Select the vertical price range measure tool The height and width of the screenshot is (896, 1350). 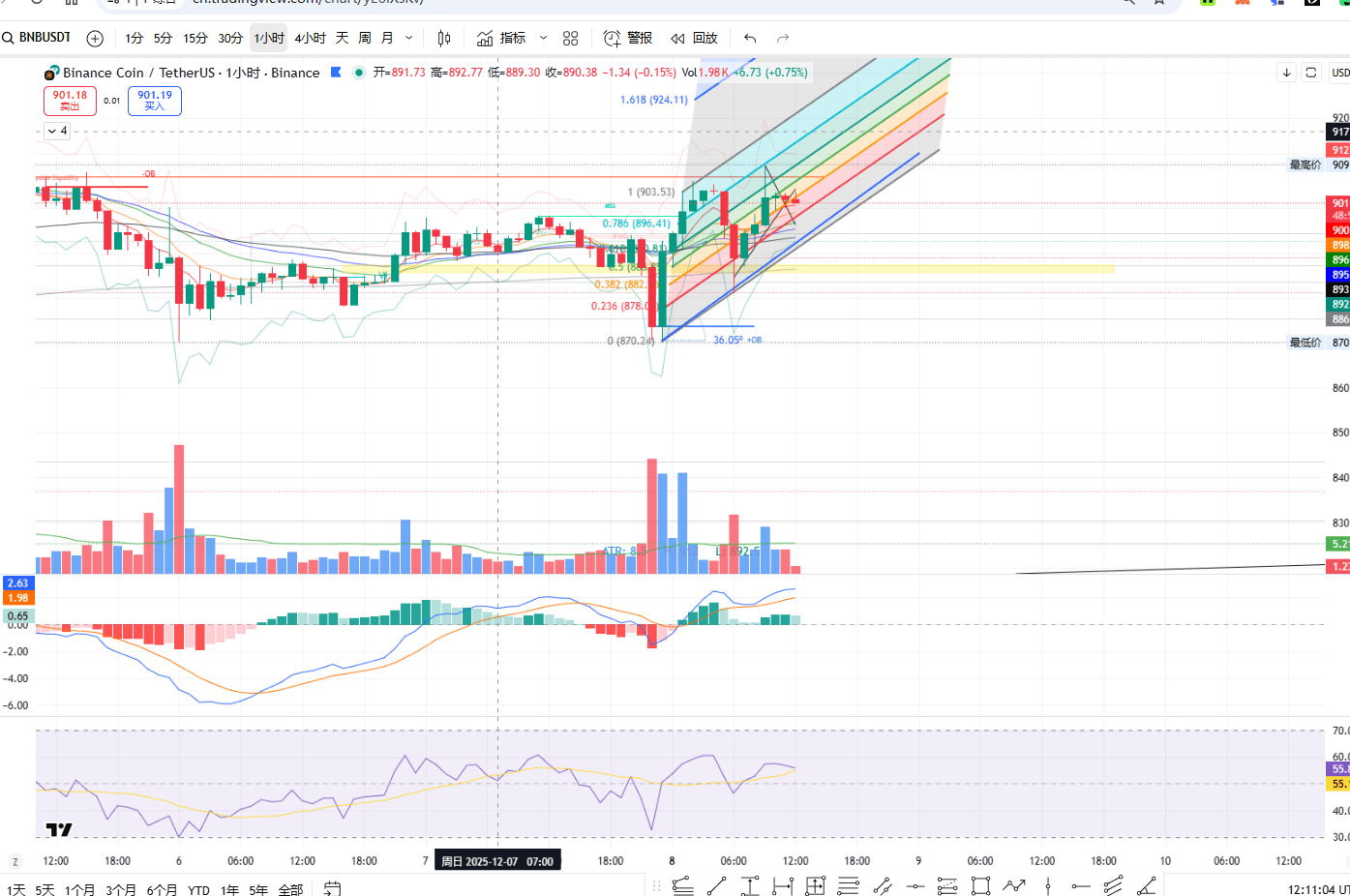750,885
